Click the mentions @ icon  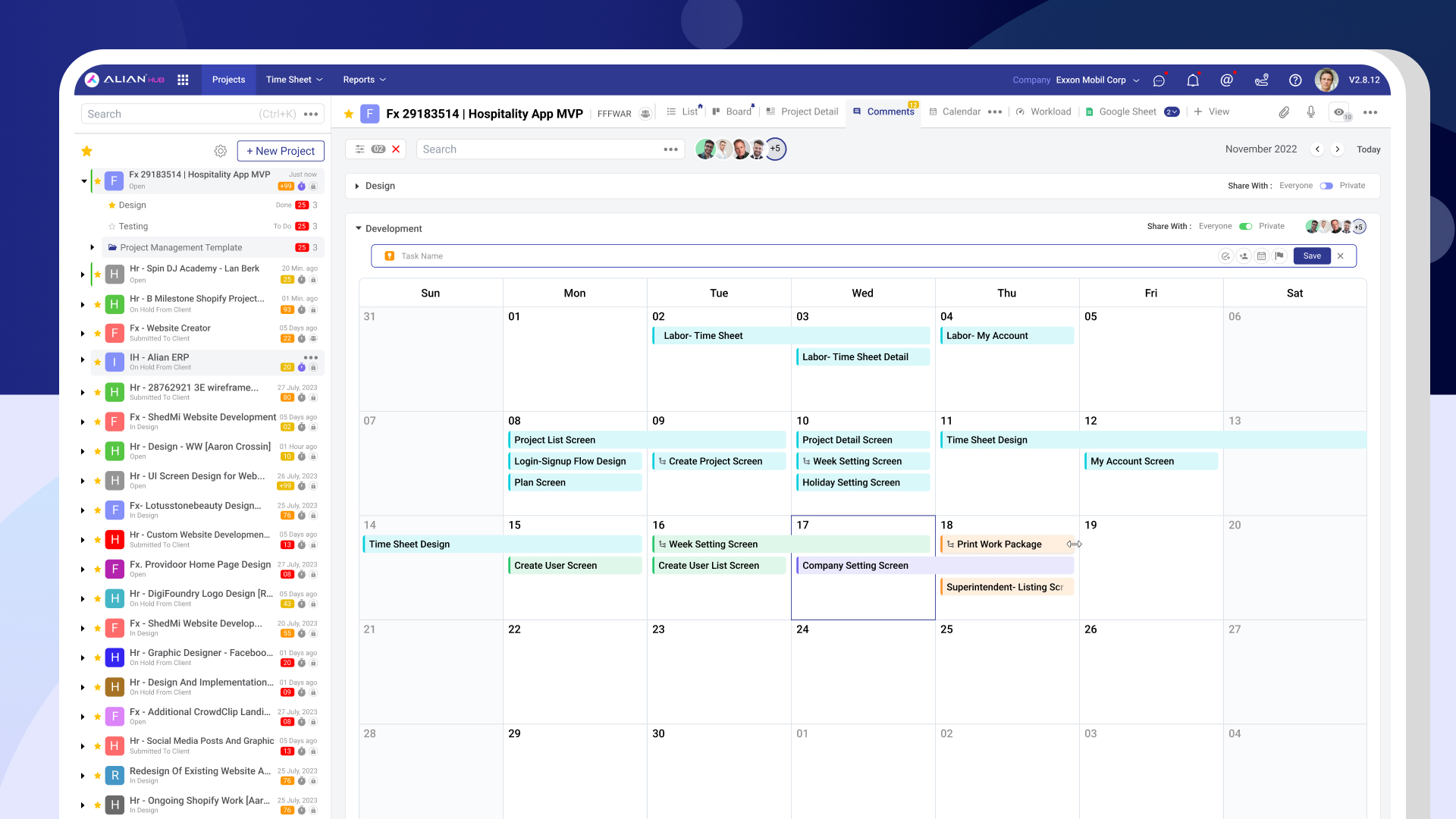pos(1226,80)
